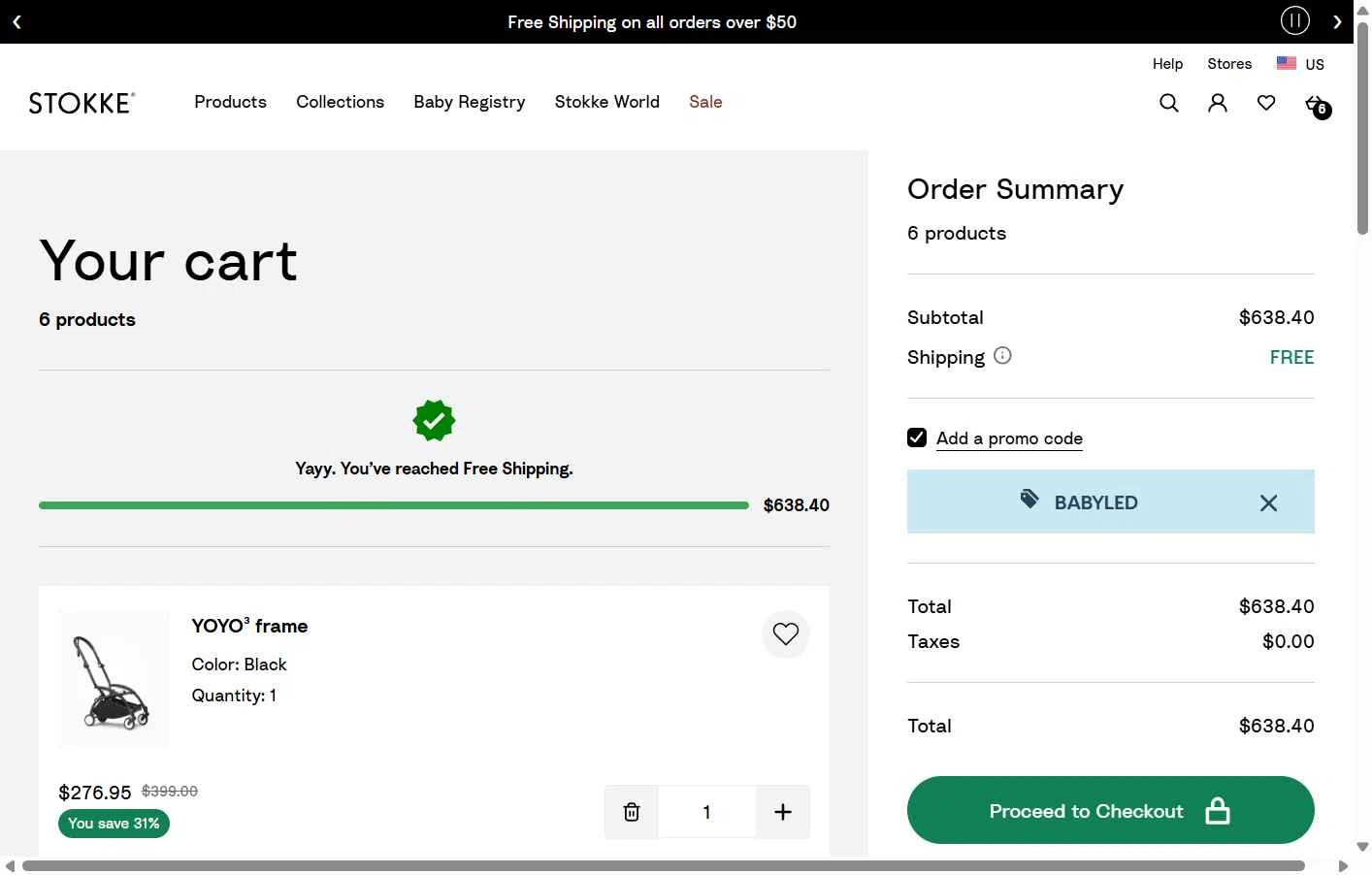
Task: Click the Color: Black text
Action: click(239, 664)
